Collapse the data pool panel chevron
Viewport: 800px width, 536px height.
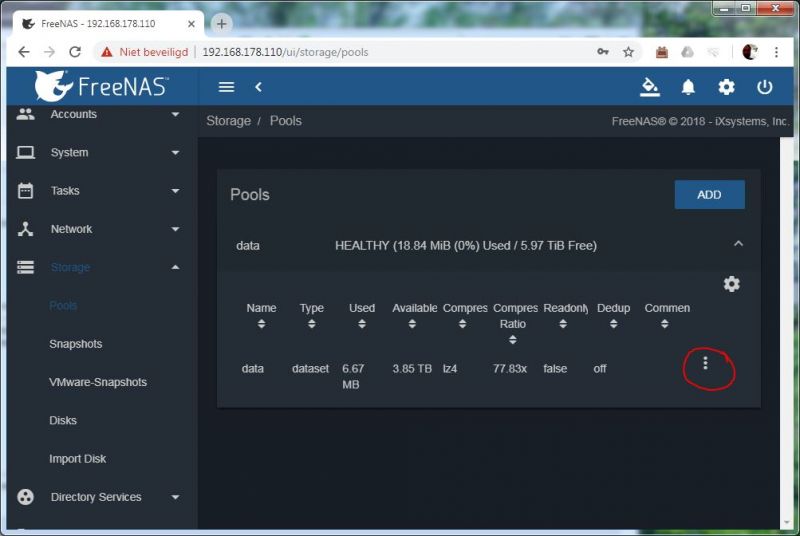[738, 244]
